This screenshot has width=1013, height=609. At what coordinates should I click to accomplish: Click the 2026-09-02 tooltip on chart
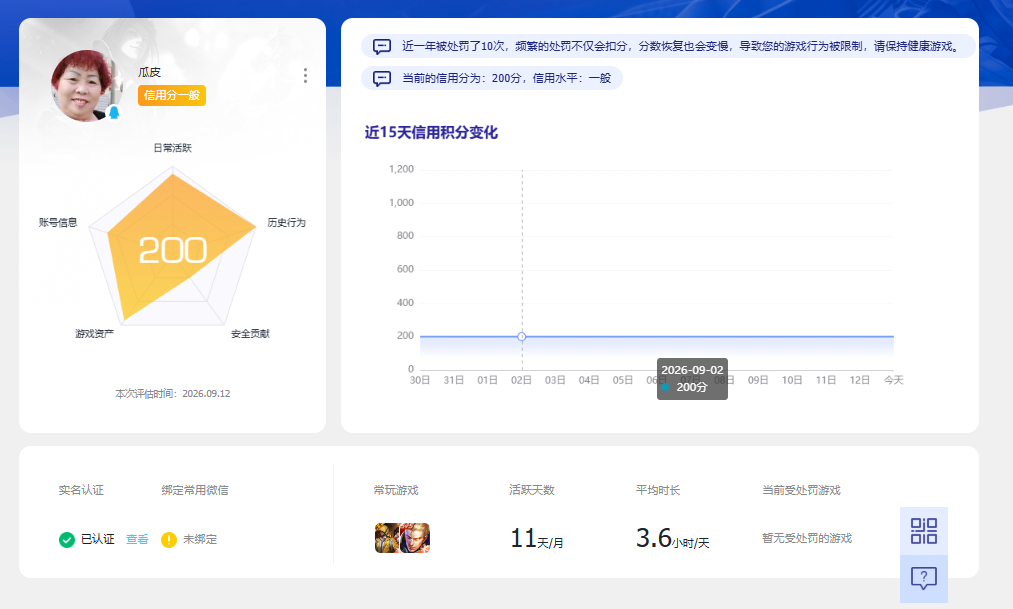[693, 379]
